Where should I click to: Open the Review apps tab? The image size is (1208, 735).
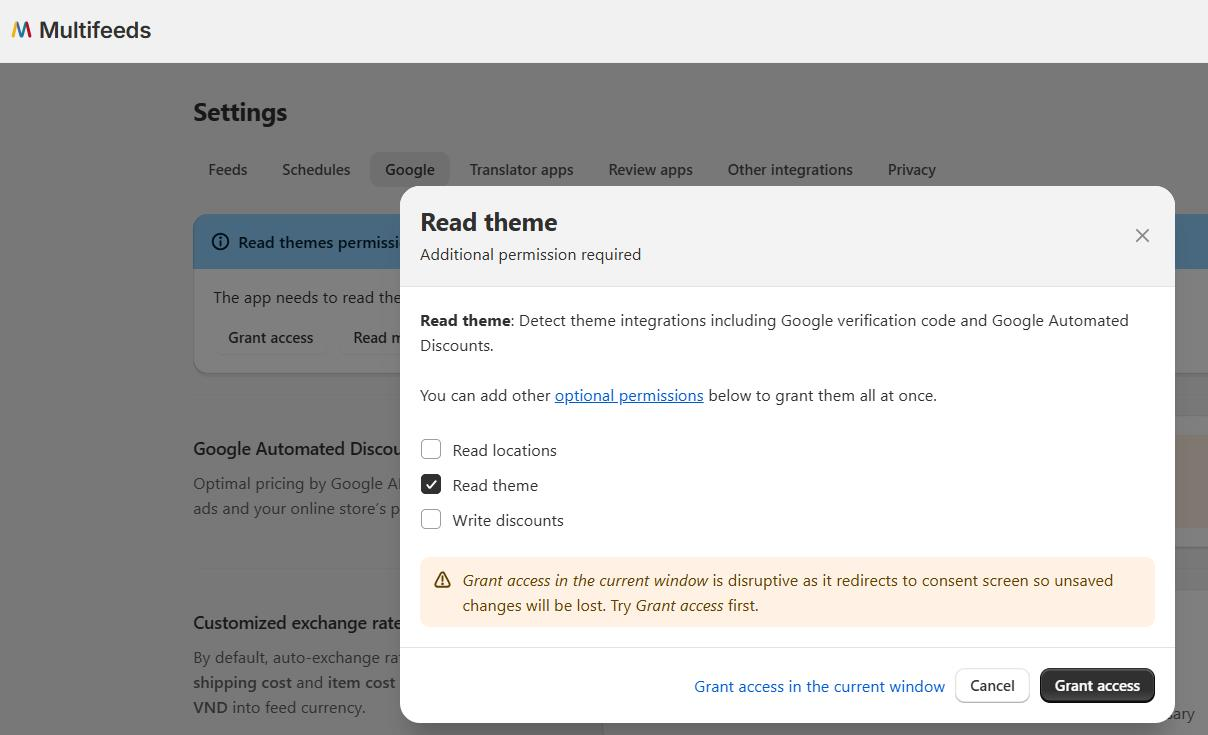tap(651, 169)
